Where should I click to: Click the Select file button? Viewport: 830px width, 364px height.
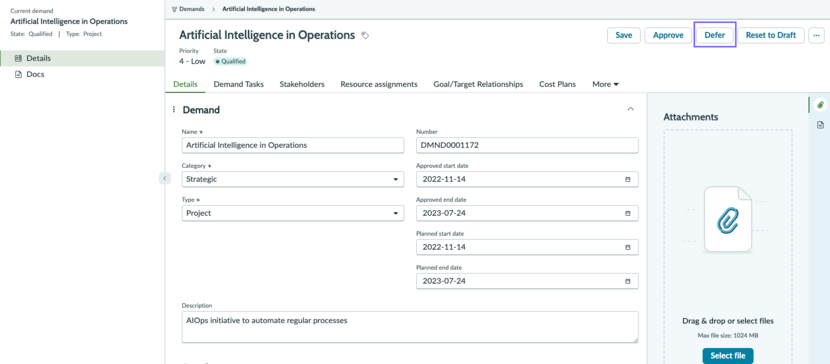[728, 356]
